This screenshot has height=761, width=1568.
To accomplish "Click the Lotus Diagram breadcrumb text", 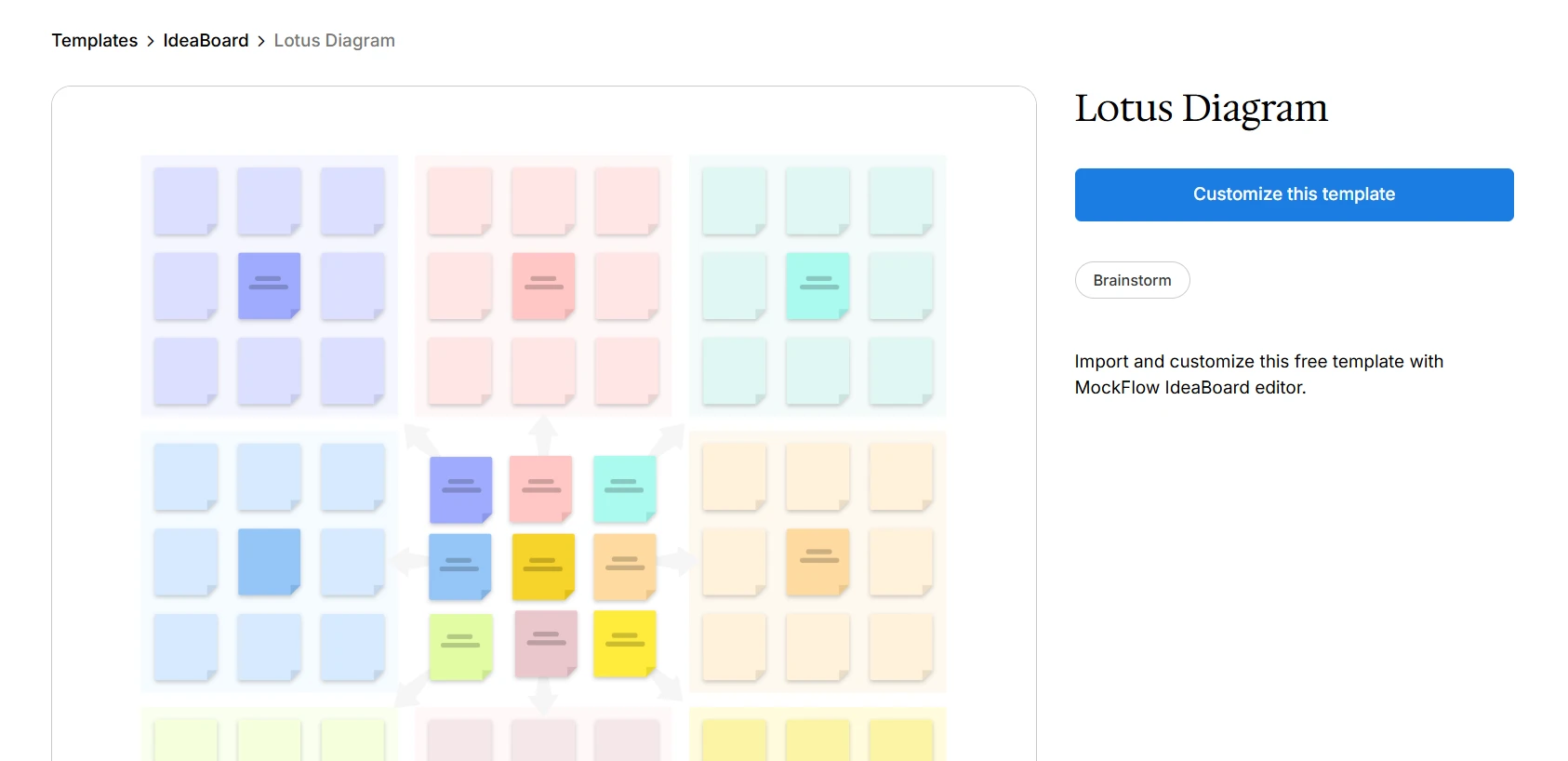I will pyautogui.click(x=334, y=41).
